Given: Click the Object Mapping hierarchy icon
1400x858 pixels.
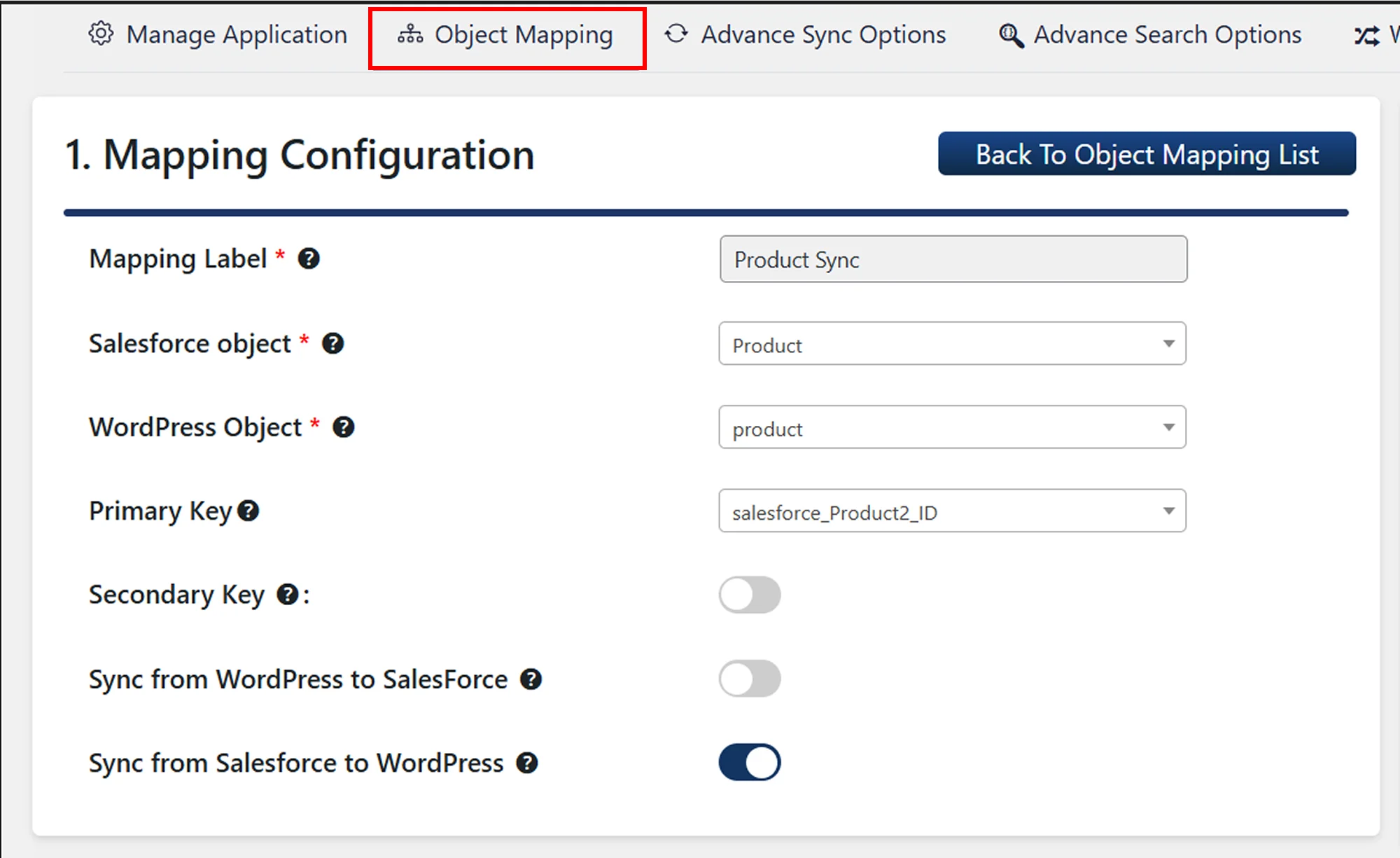Looking at the screenshot, I should pos(410,34).
